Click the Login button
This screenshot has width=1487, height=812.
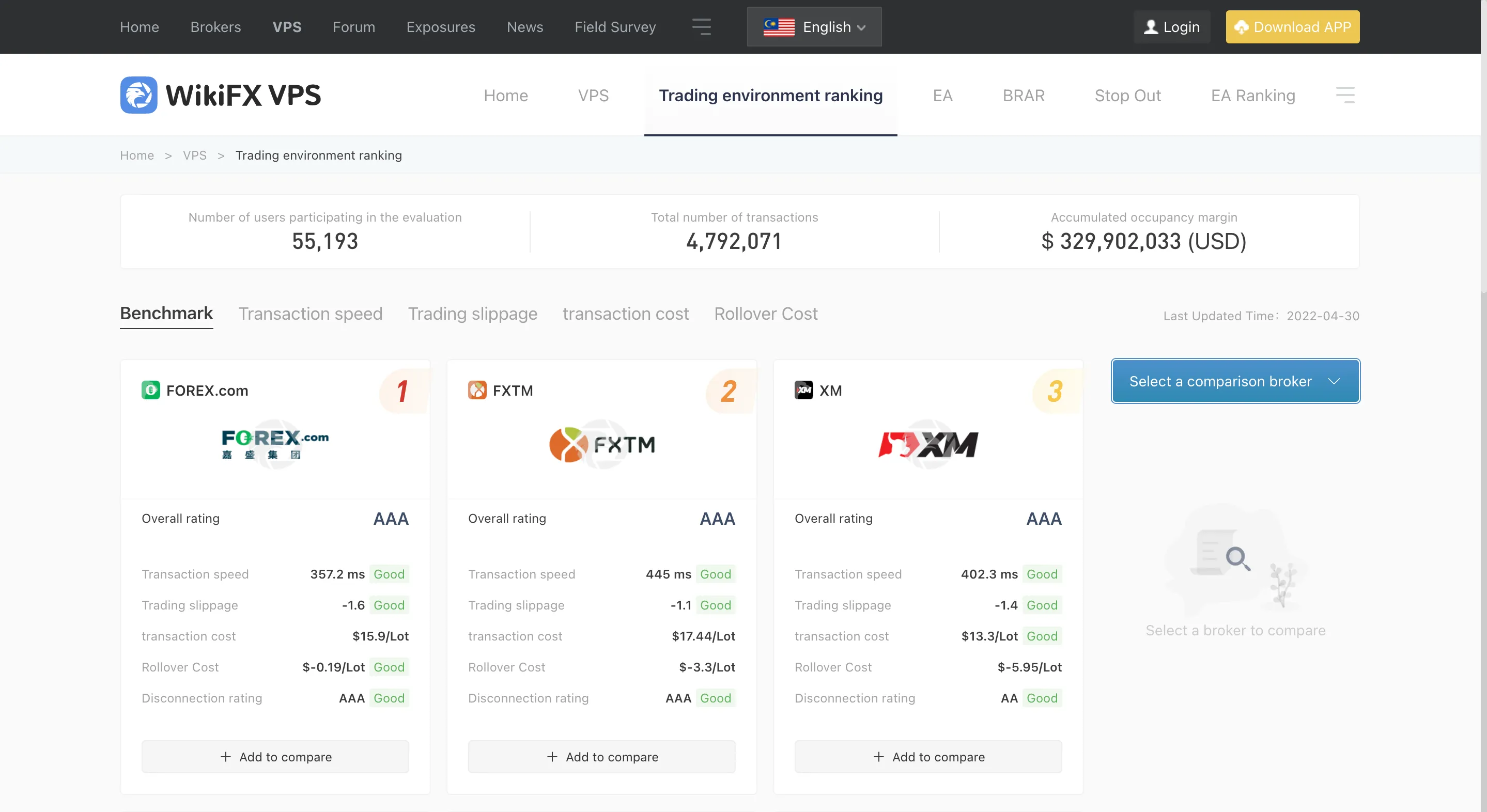tap(1172, 26)
